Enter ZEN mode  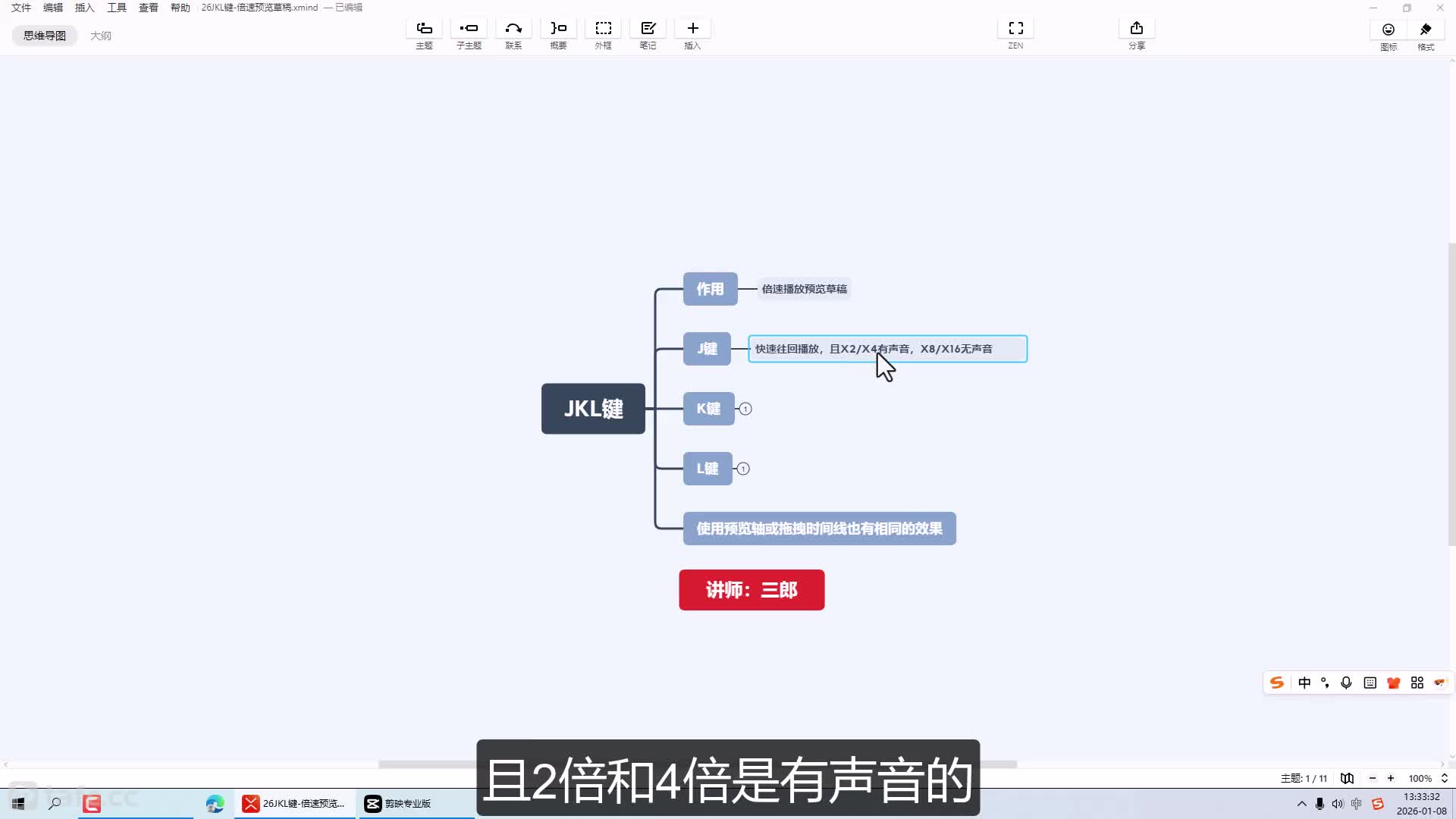[x=1015, y=29]
